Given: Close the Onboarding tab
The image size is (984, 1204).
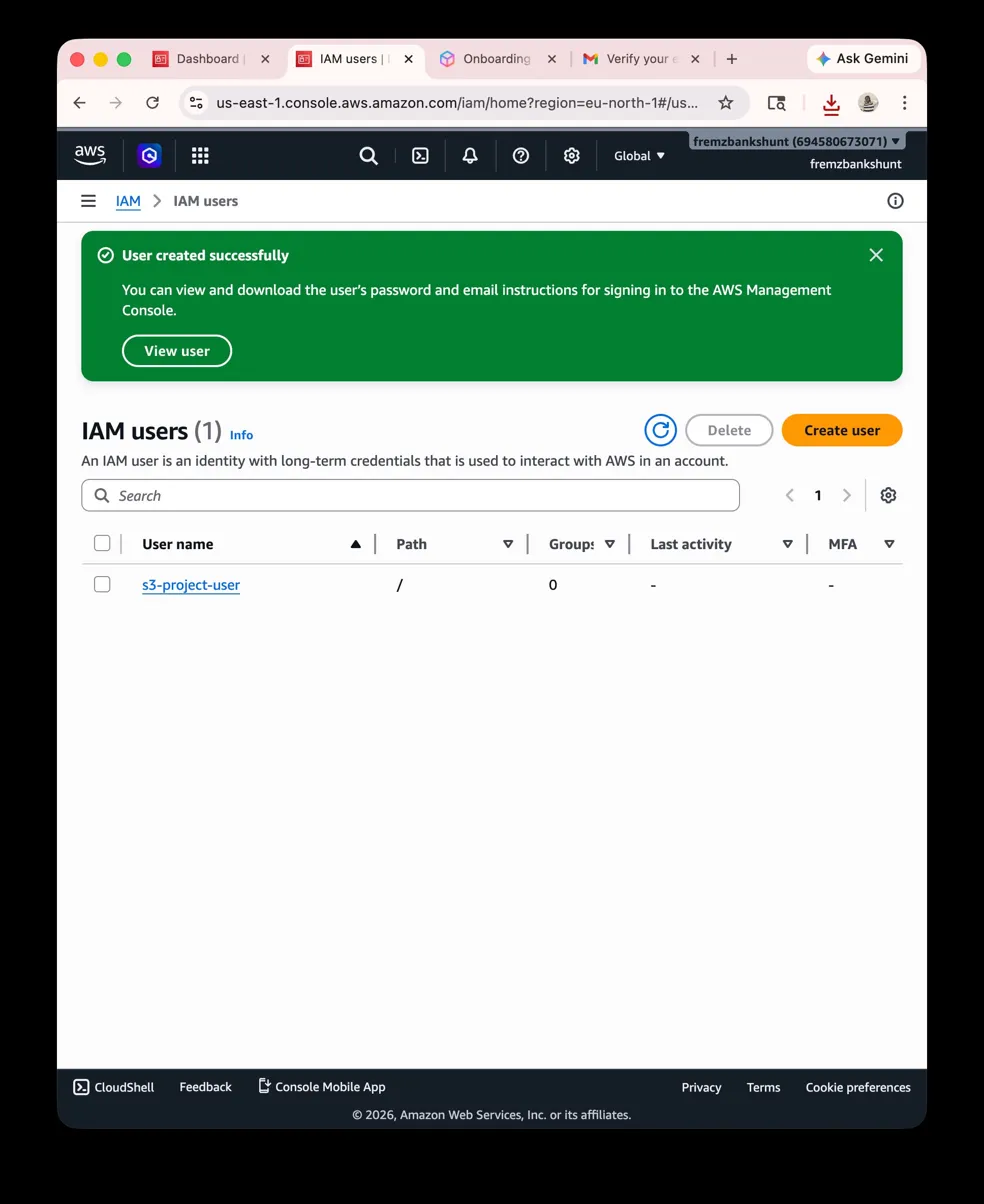Looking at the screenshot, I should point(552,59).
